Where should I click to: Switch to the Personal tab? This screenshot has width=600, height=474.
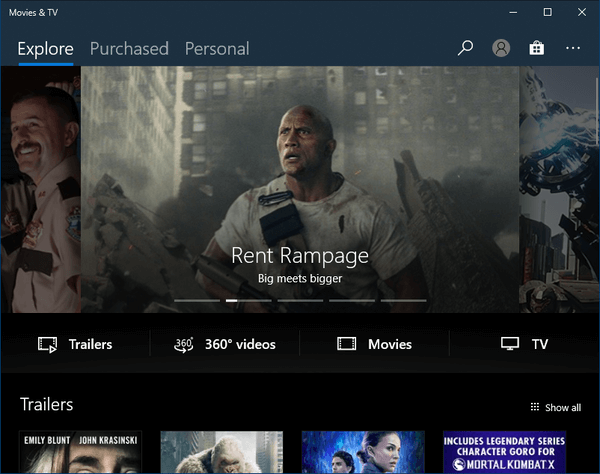(217, 49)
